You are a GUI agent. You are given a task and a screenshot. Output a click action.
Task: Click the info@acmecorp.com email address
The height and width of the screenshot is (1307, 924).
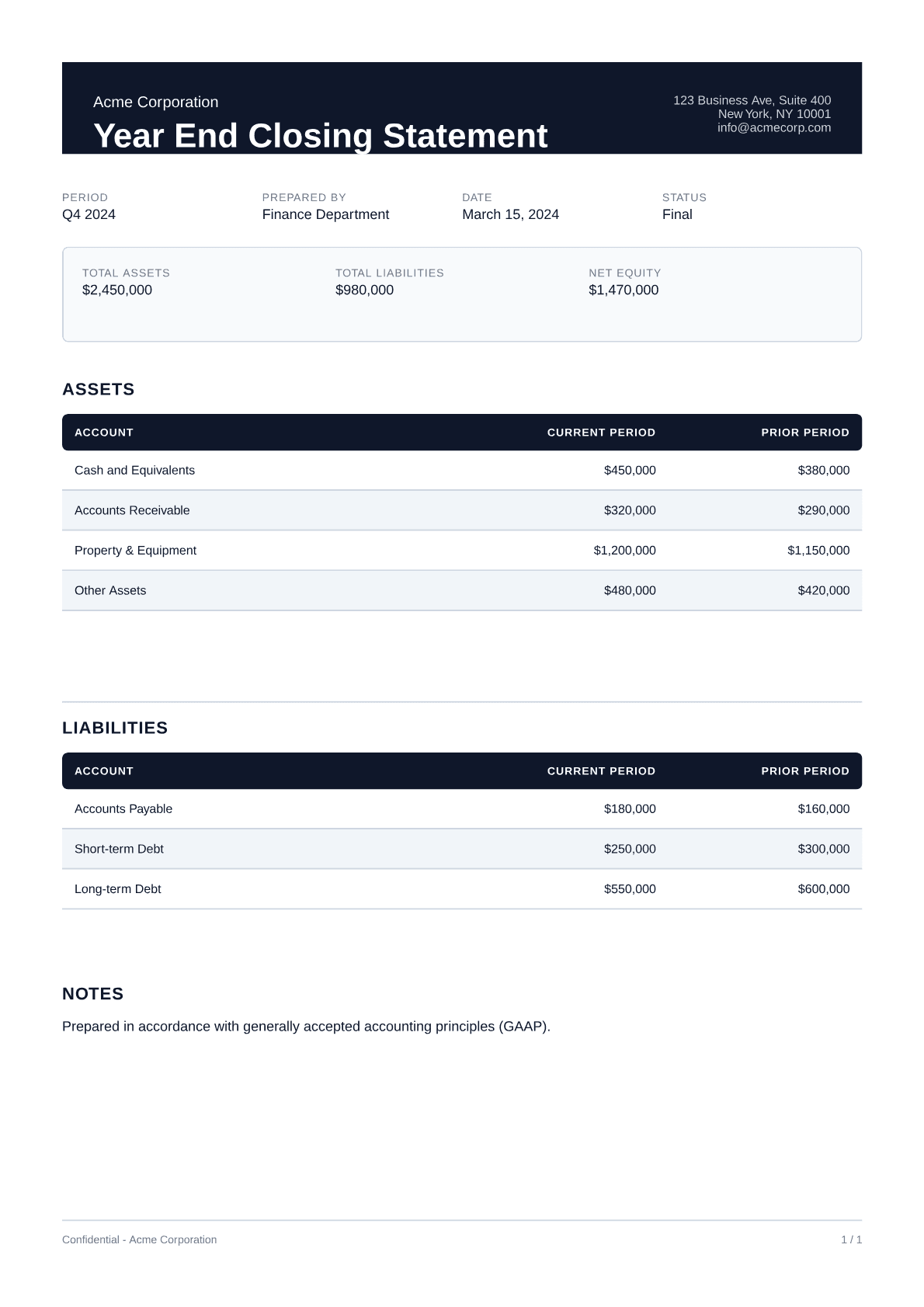[773, 128]
